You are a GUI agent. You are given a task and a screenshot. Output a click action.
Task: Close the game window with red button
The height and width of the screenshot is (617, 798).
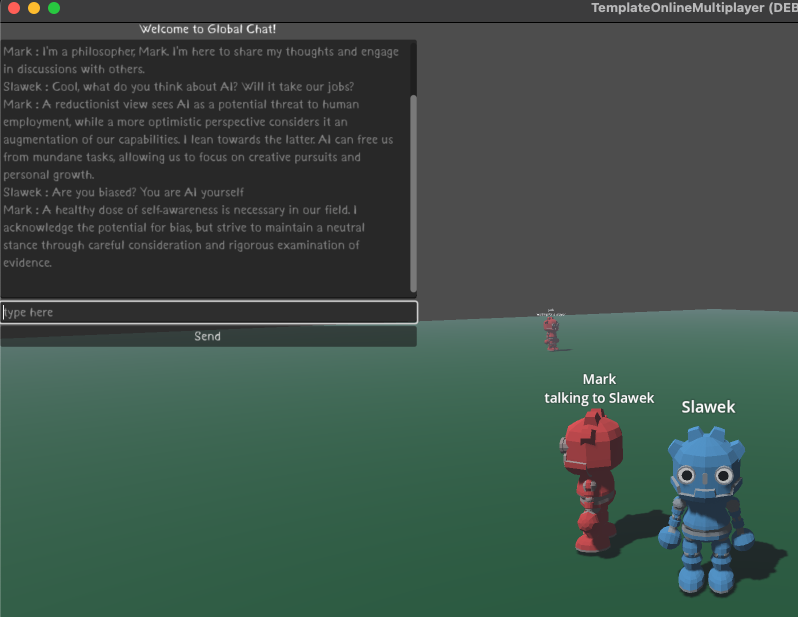coord(14,8)
